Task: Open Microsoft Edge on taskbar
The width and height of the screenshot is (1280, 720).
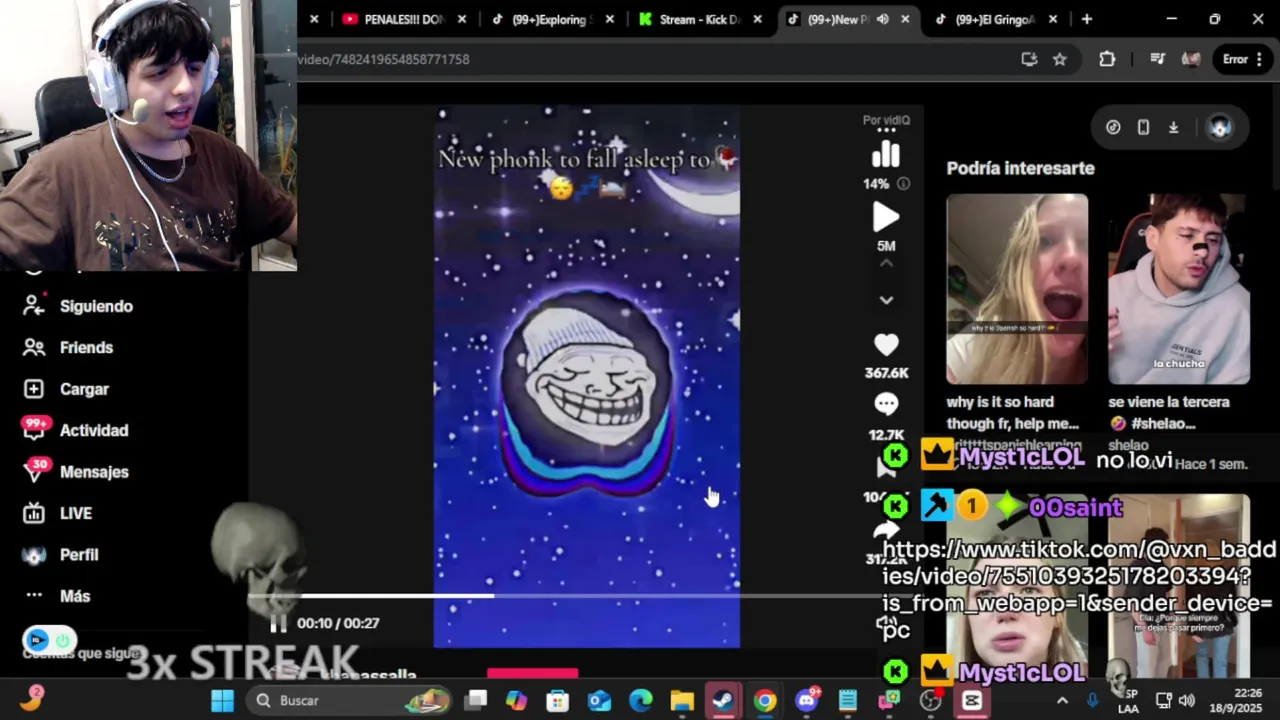Action: (x=640, y=700)
